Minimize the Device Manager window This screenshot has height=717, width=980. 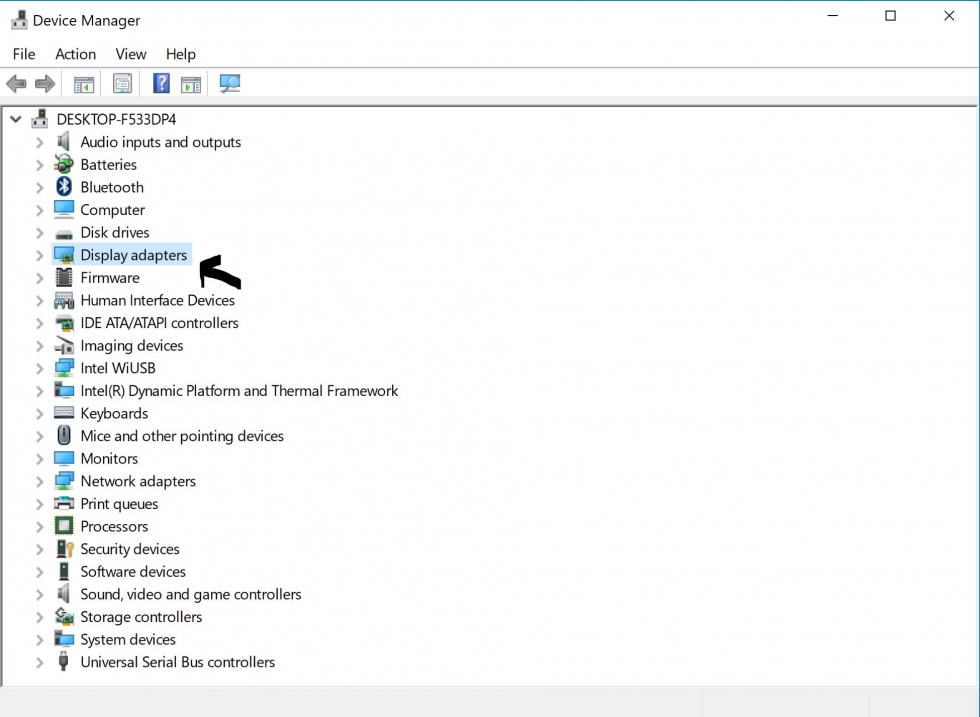click(x=832, y=16)
